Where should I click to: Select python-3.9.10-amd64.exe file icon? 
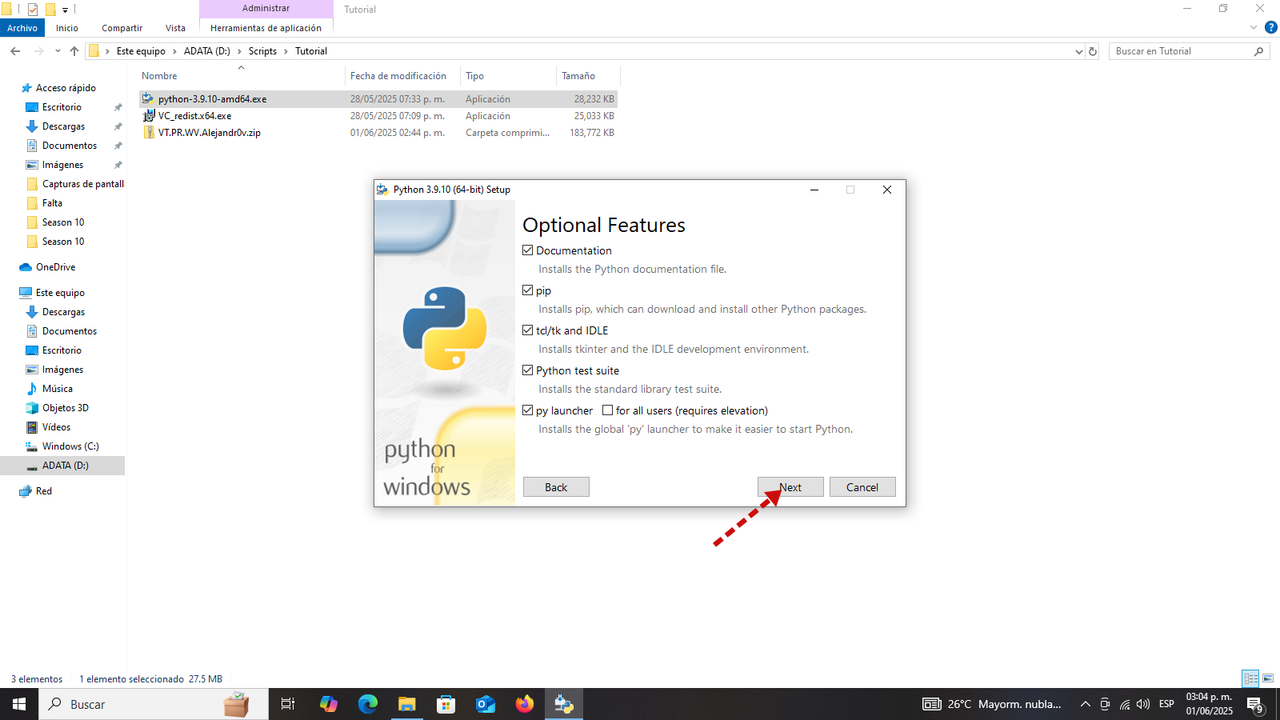(x=148, y=99)
